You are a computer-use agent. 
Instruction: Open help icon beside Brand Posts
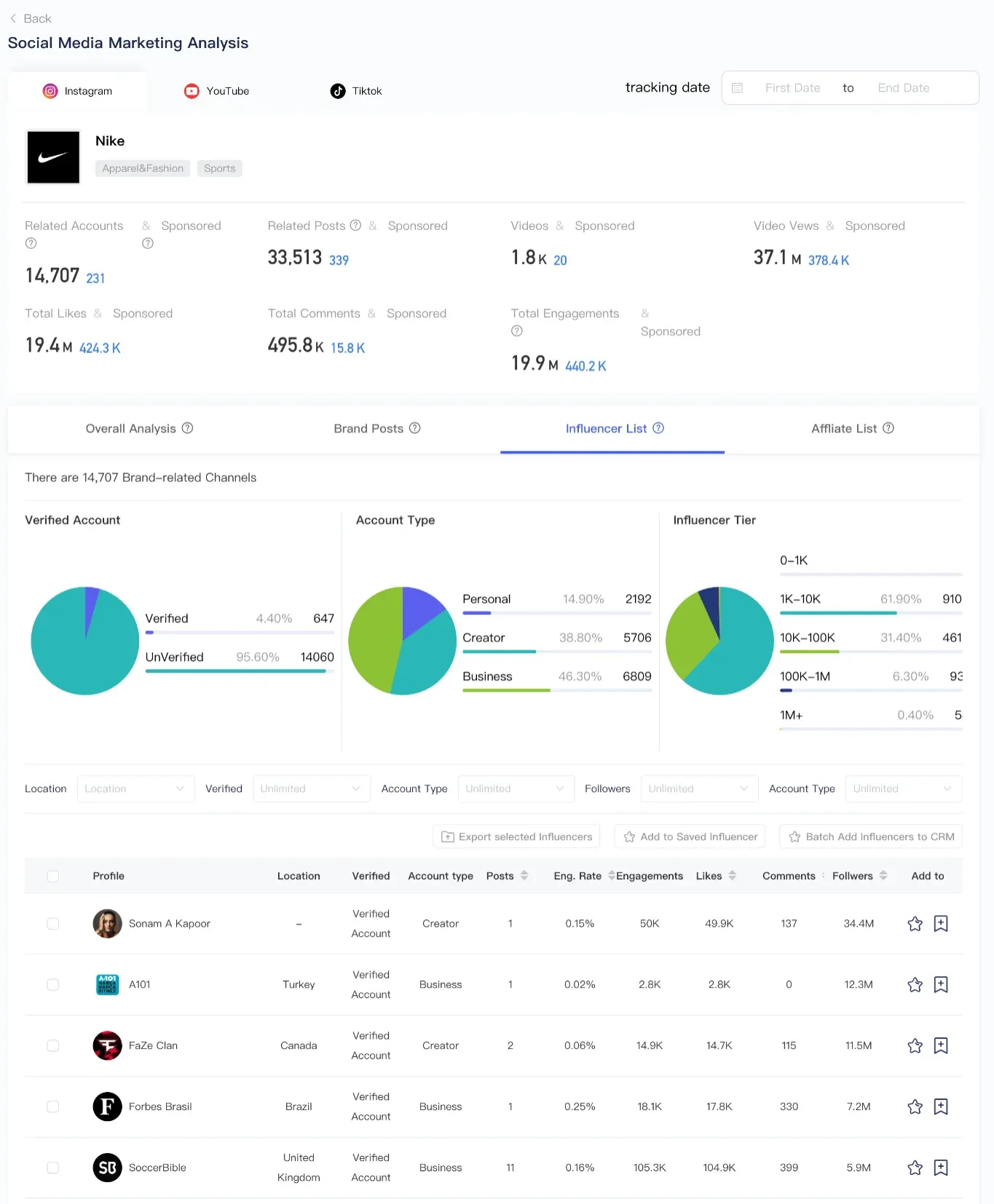point(415,428)
